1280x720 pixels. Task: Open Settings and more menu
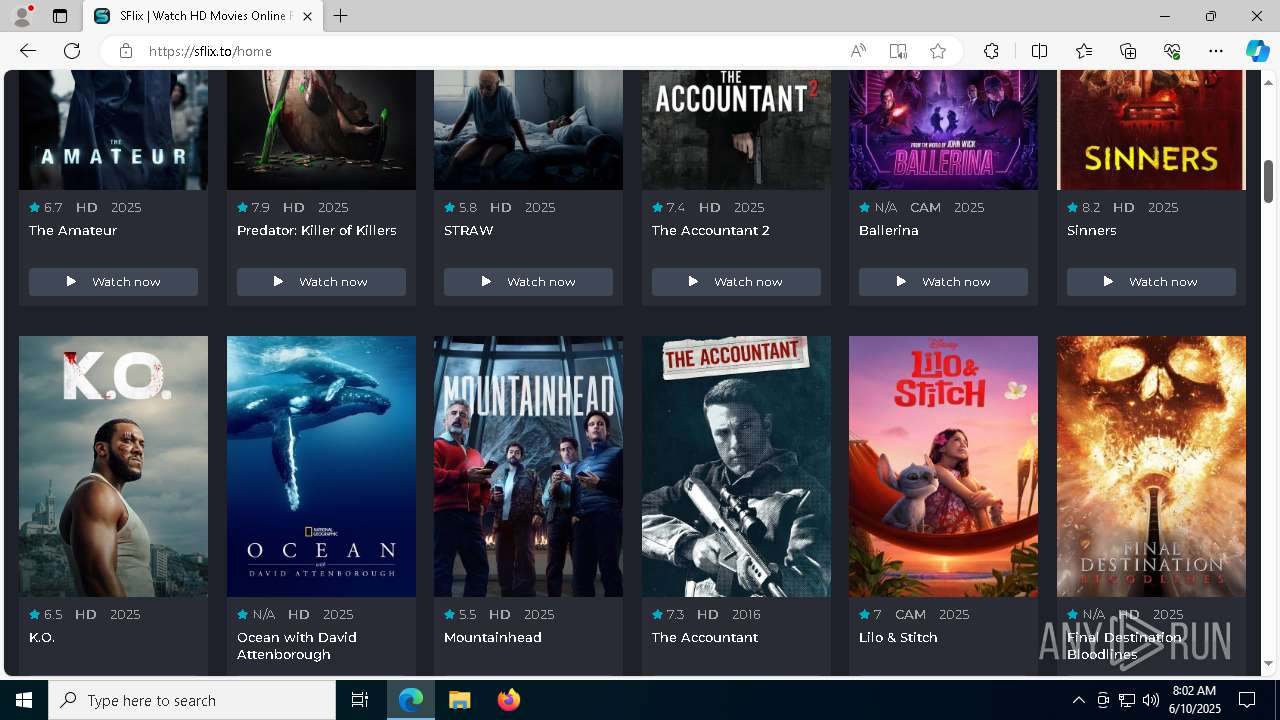coord(1216,51)
